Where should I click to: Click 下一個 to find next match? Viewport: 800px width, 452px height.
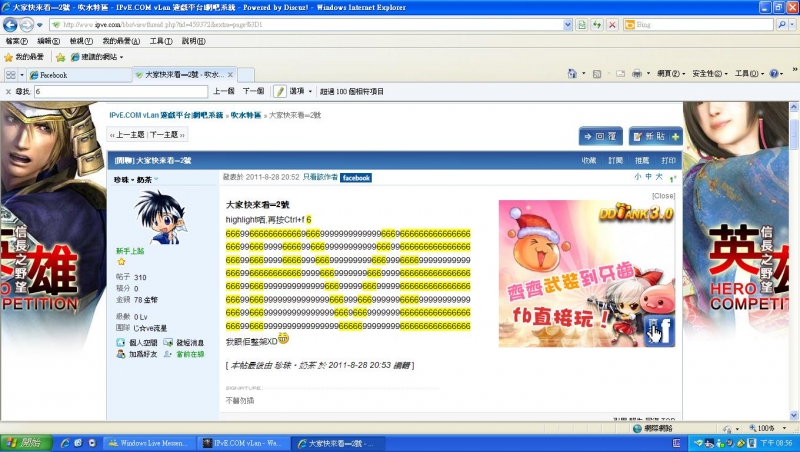click(x=254, y=91)
